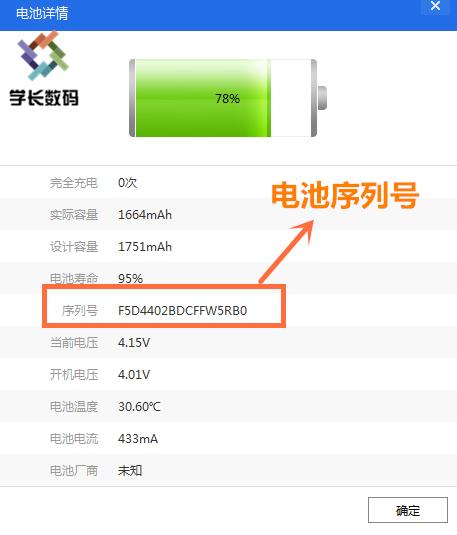Select the serial number F5D4402BDCFFW5RB0
The image size is (457, 535).
[x=183, y=310]
